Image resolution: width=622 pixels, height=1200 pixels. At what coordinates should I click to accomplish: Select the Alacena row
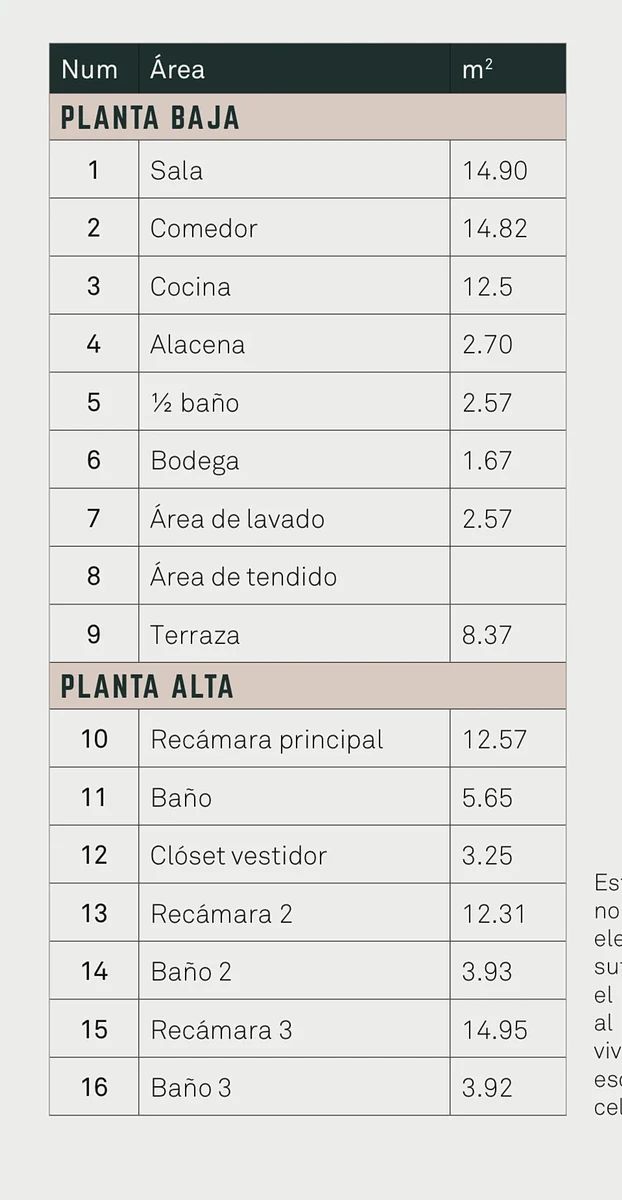[307, 344]
